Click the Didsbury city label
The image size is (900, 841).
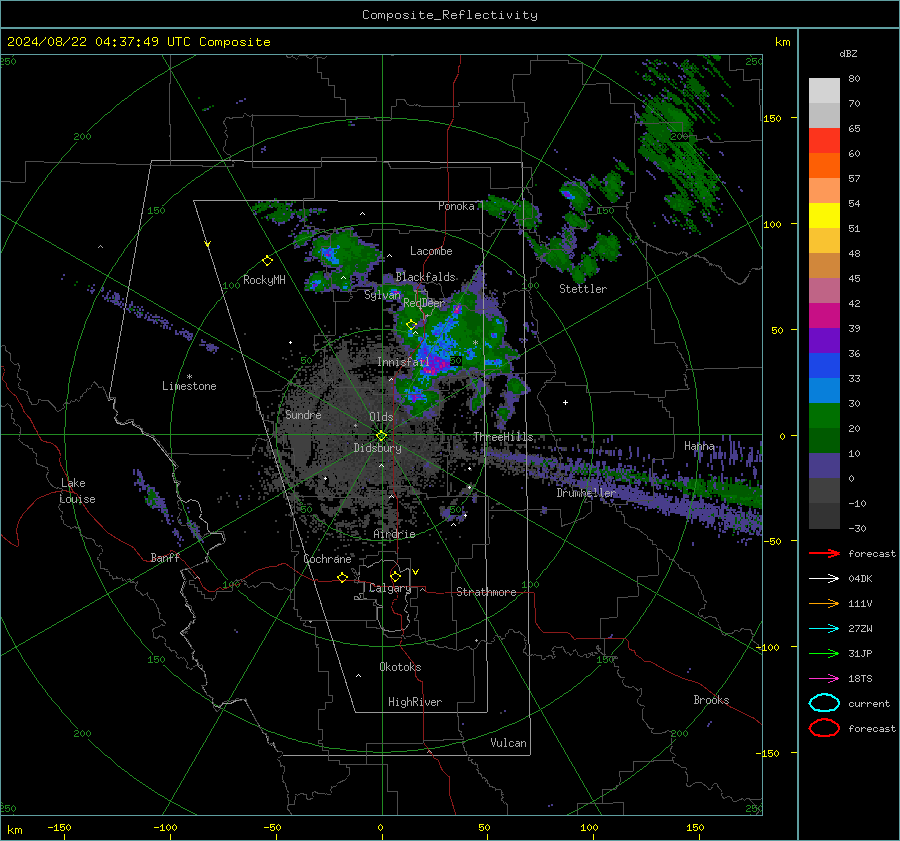point(377,448)
